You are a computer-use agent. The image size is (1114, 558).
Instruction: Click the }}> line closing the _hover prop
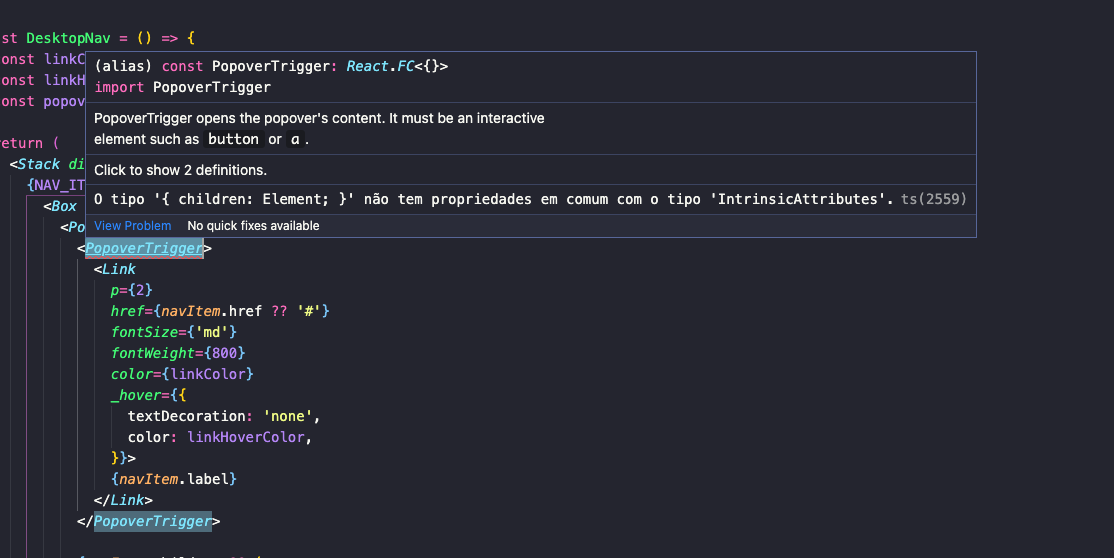[x=123, y=458]
